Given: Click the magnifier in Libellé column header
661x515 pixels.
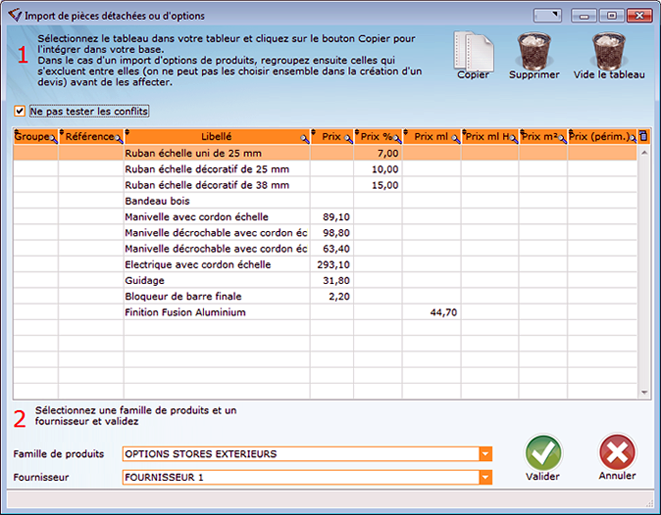Looking at the screenshot, I should click(x=304, y=138).
